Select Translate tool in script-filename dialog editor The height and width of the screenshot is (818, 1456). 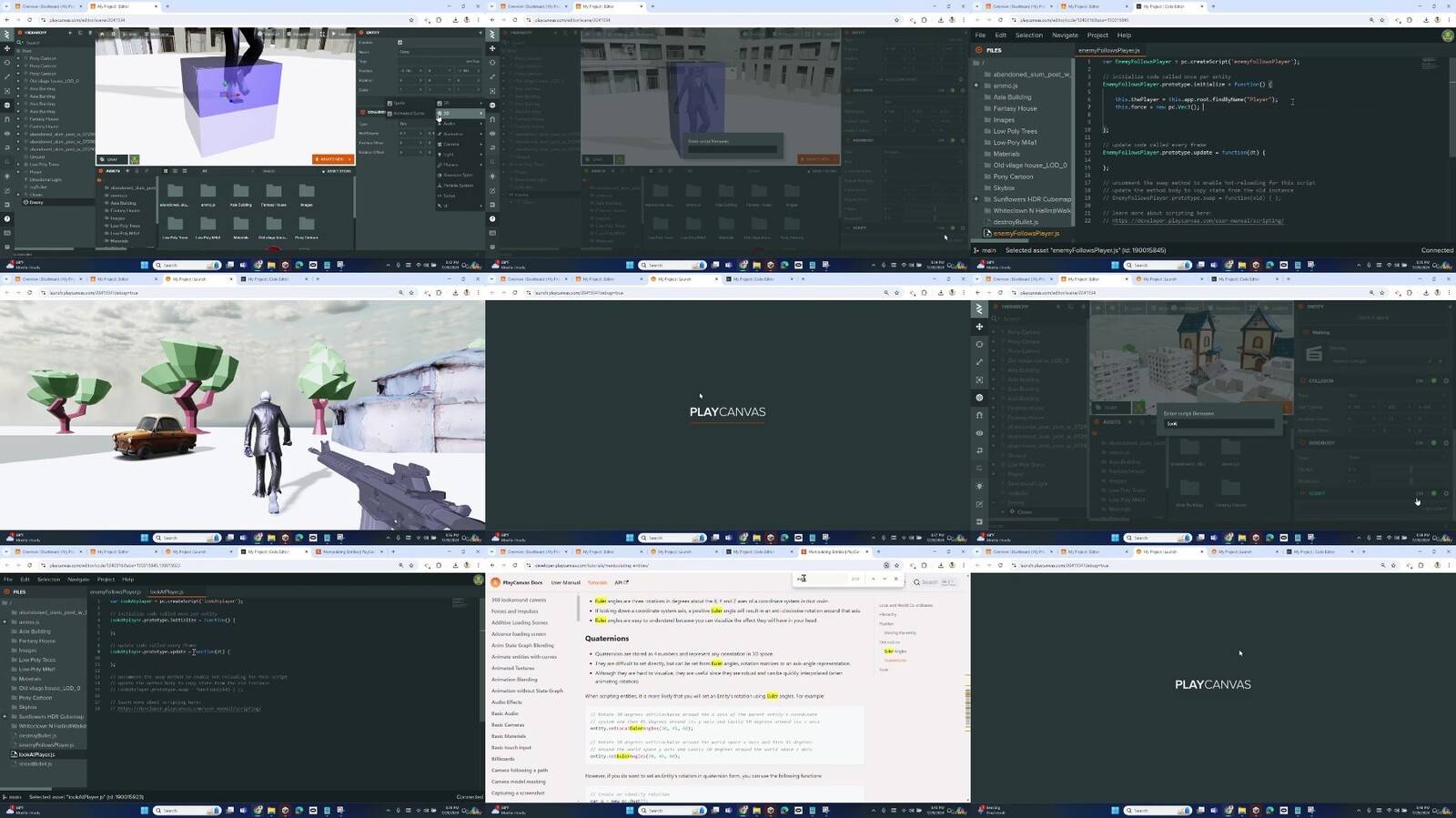point(979,327)
